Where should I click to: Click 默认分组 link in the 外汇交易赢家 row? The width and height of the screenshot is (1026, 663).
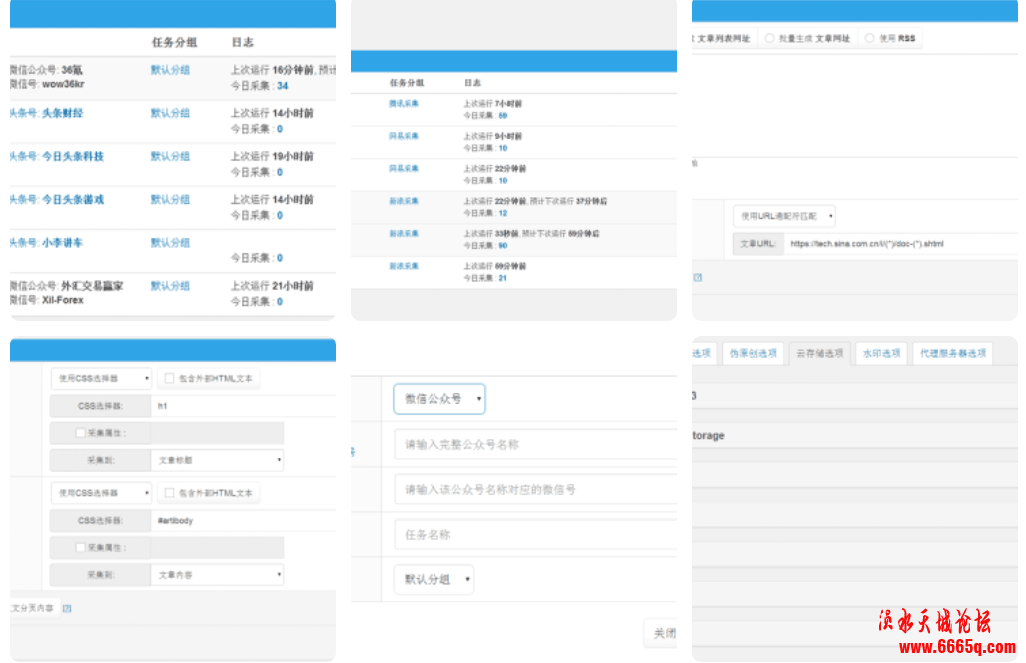pos(170,286)
